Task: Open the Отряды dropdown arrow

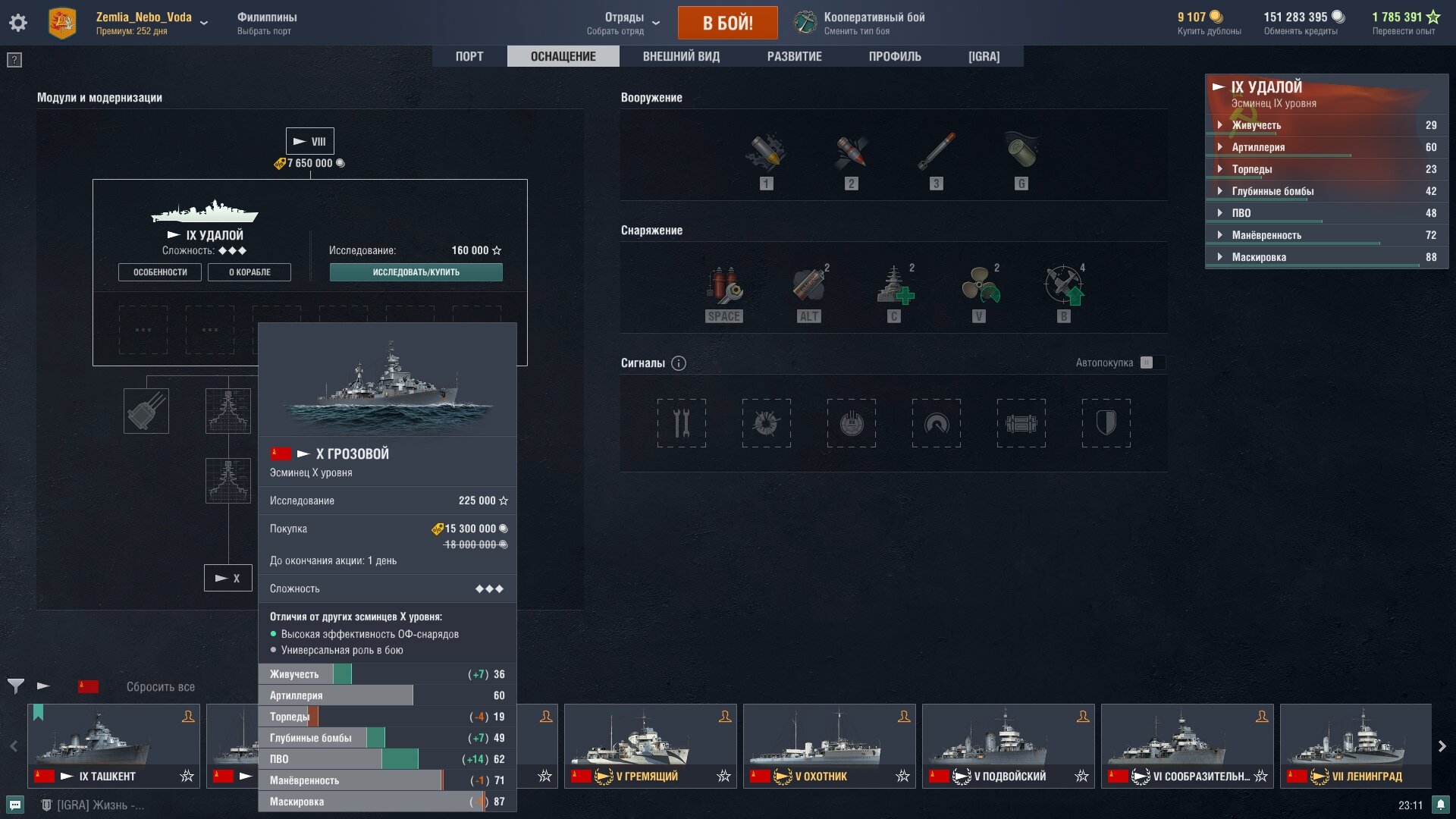Action: click(x=656, y=23)
